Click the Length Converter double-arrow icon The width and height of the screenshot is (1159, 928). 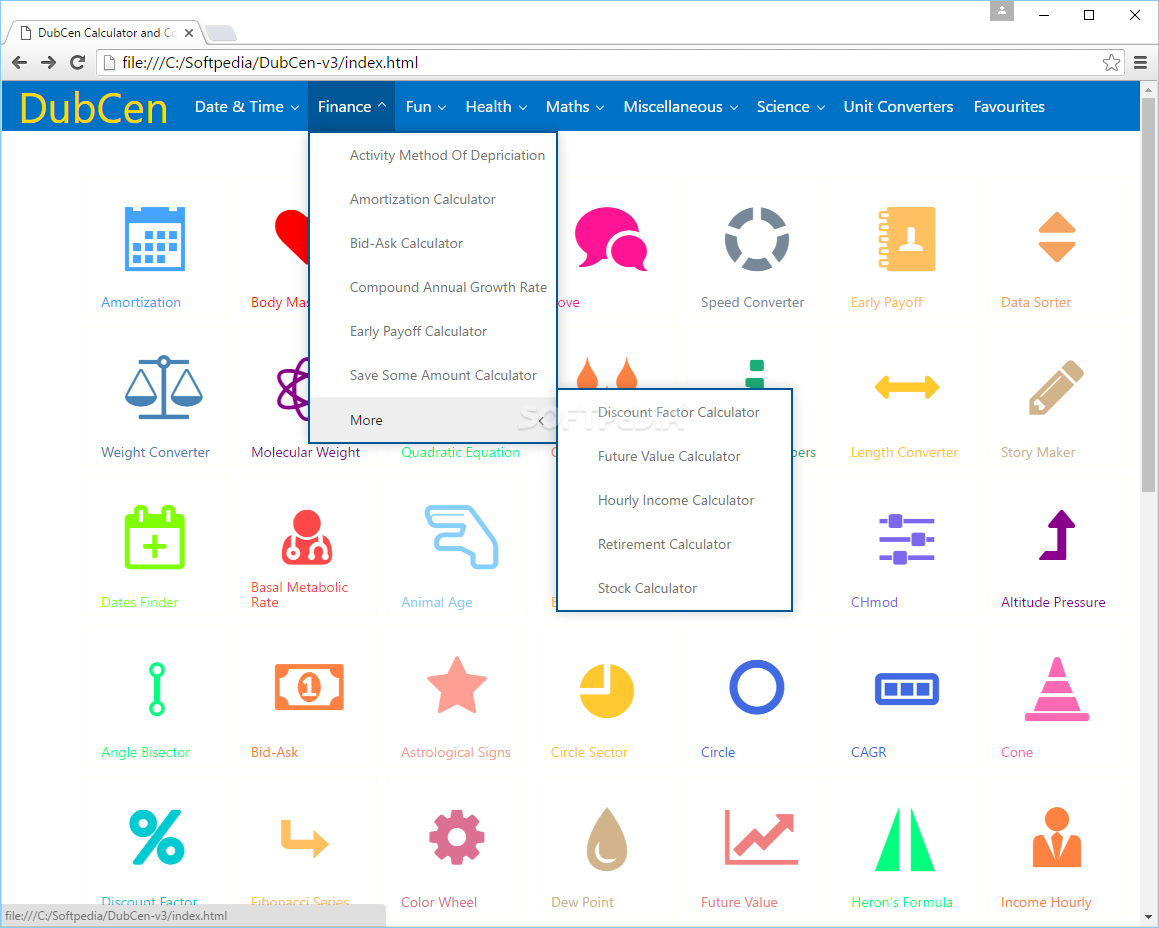coord(906,386)
